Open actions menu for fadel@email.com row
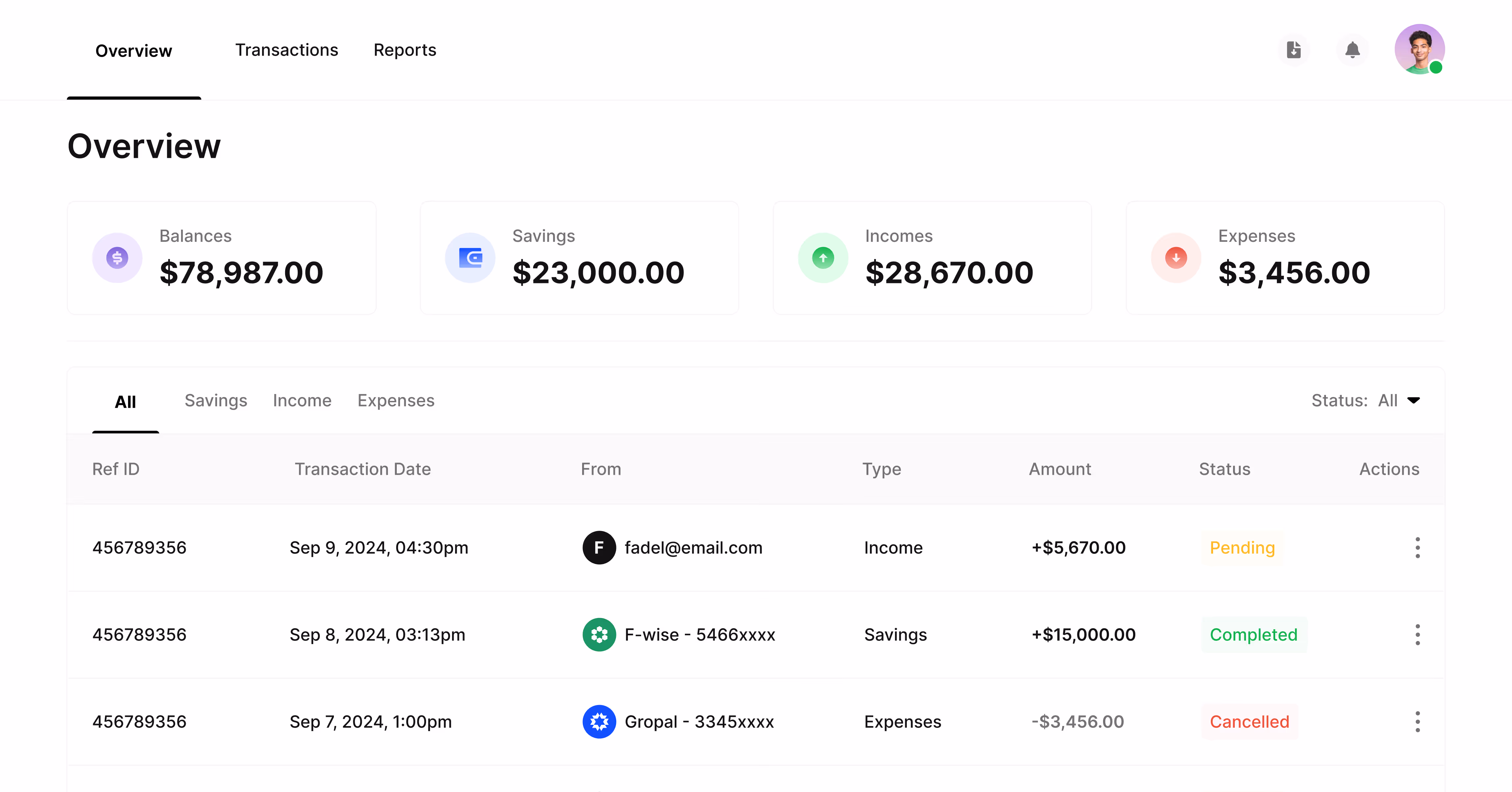Viewport: 1512px width, 792px height. (x=1417, y=548)
